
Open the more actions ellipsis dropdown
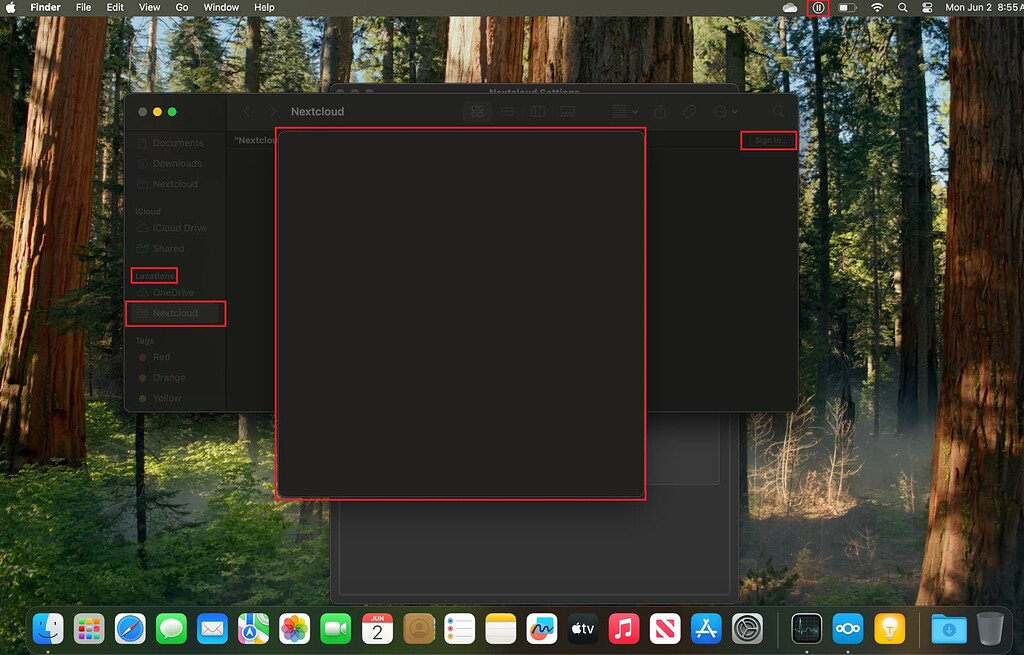(723, 111)
